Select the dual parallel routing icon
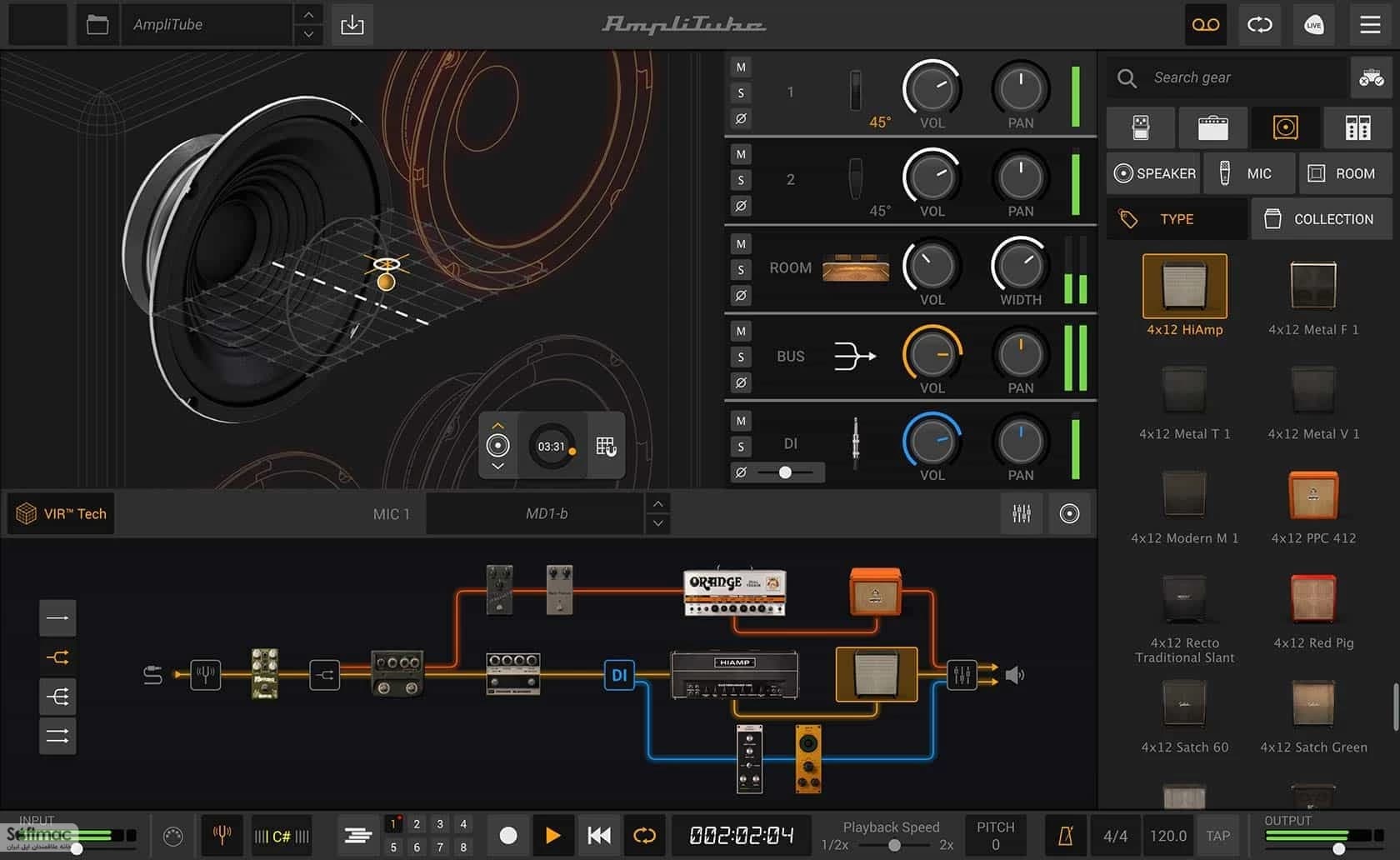 [57, 736]
